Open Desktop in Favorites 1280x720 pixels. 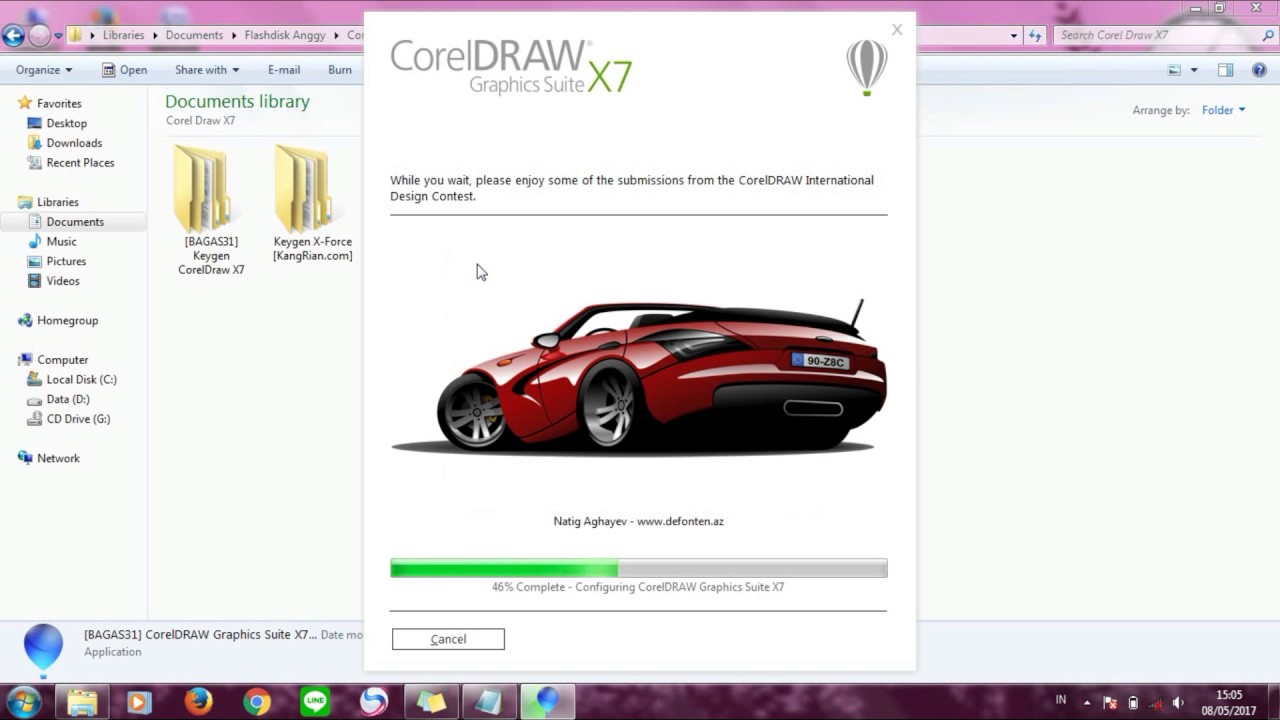66,123
